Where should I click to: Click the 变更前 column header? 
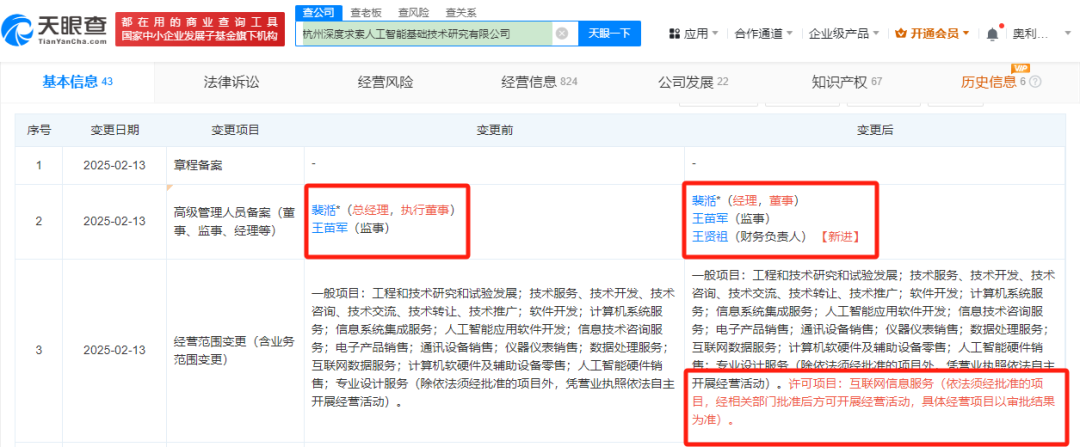[493, 129]
